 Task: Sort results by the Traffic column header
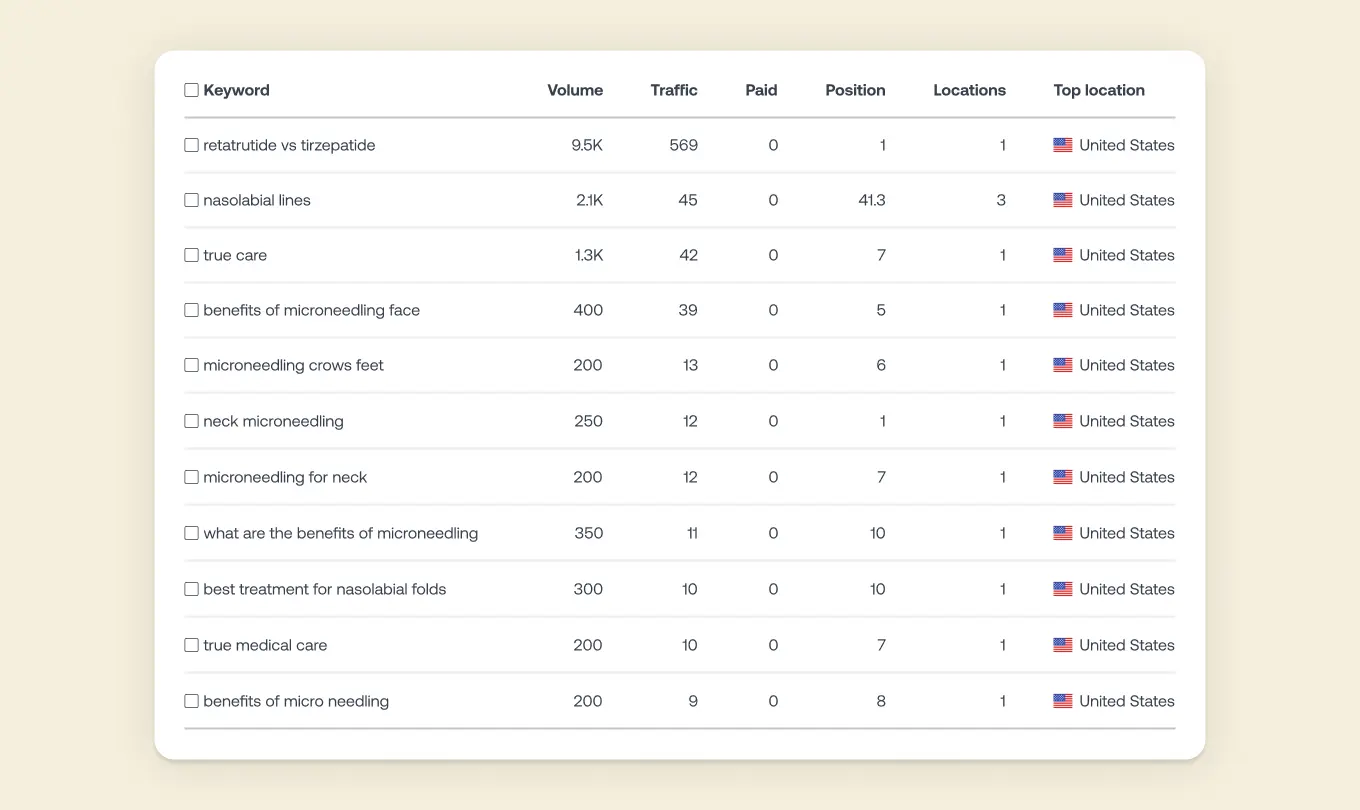[674, 90]
